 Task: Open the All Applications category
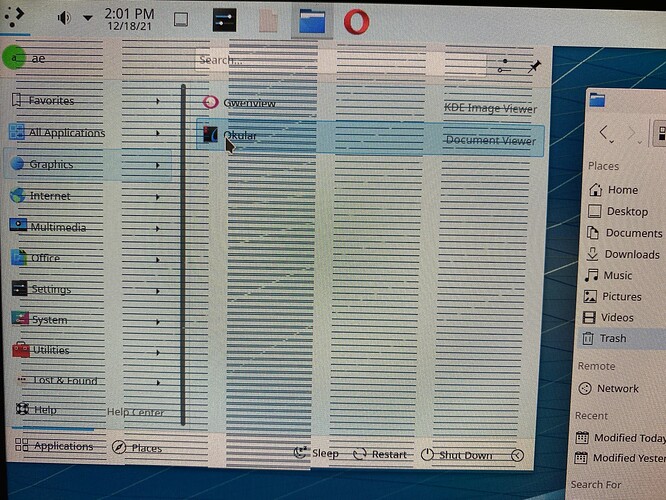tap(87, 133)
